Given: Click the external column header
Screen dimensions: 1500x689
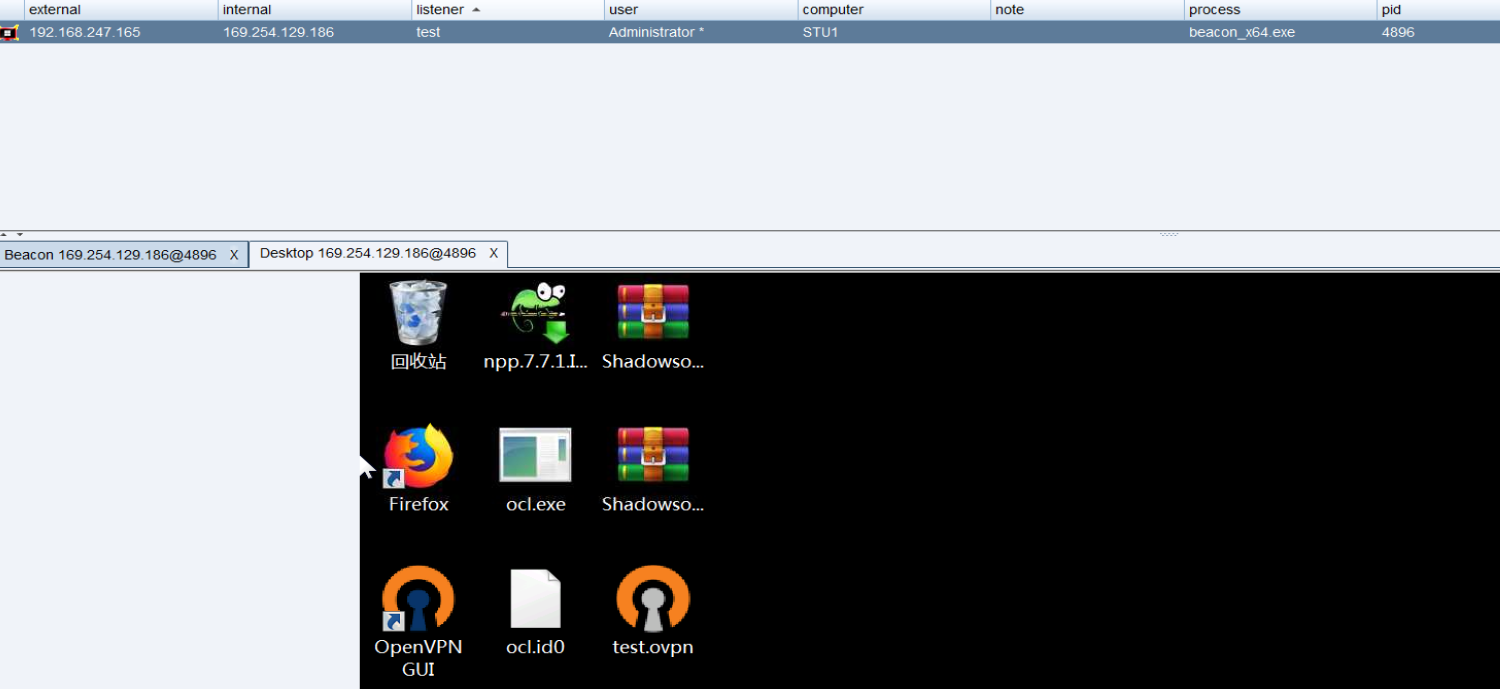Looking at the screenshot, I should (x=55, y=10).
